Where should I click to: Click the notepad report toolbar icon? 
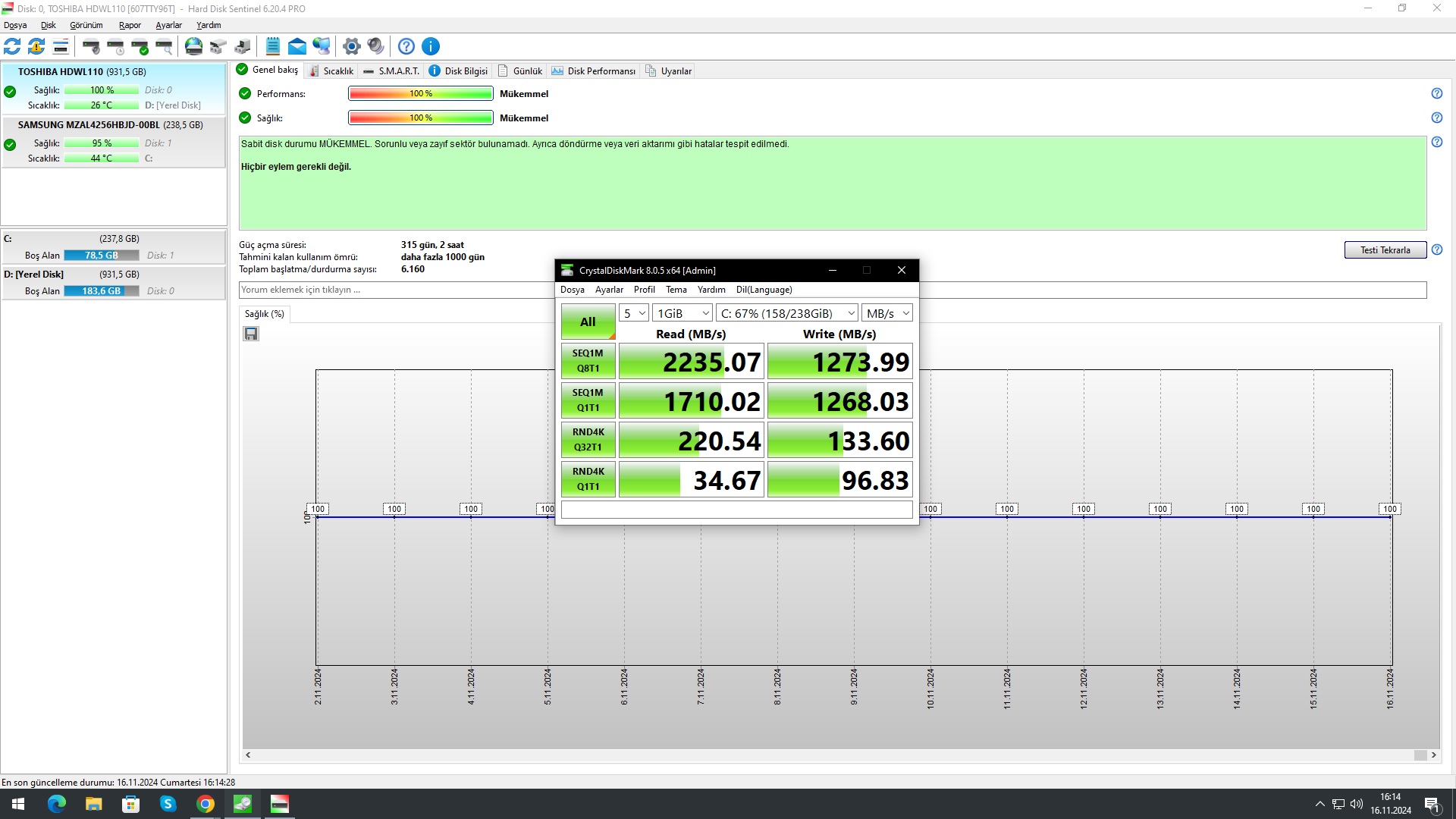coord(273,46)
